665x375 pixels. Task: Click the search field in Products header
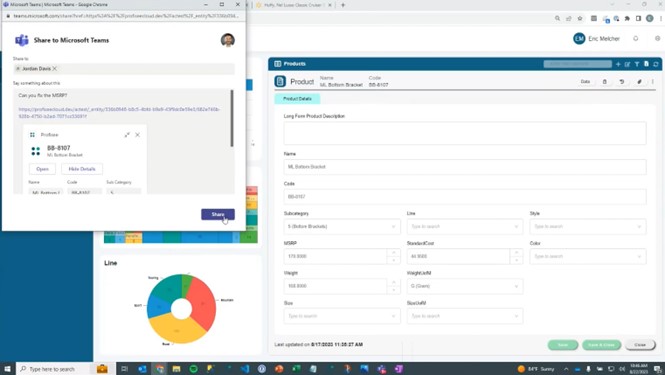[x=578, y=64]
